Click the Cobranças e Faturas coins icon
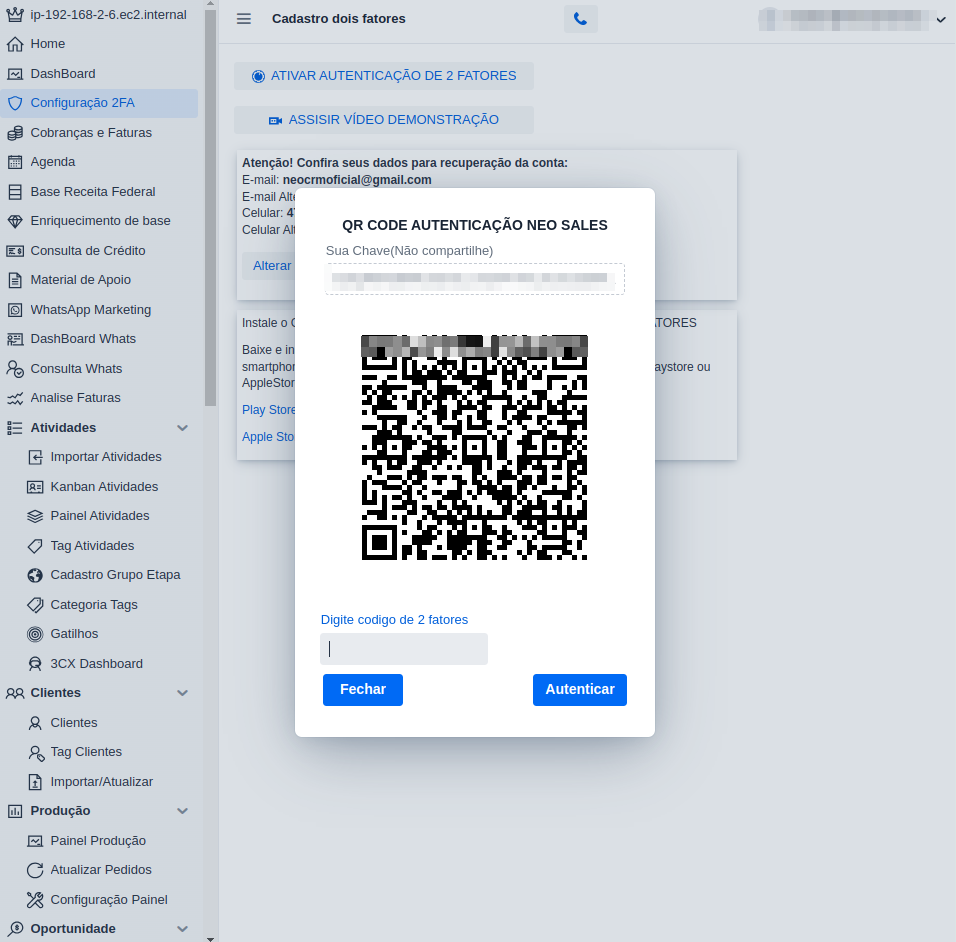The height and width of the screenshot is (942, 956). click(x=15, y=133)
